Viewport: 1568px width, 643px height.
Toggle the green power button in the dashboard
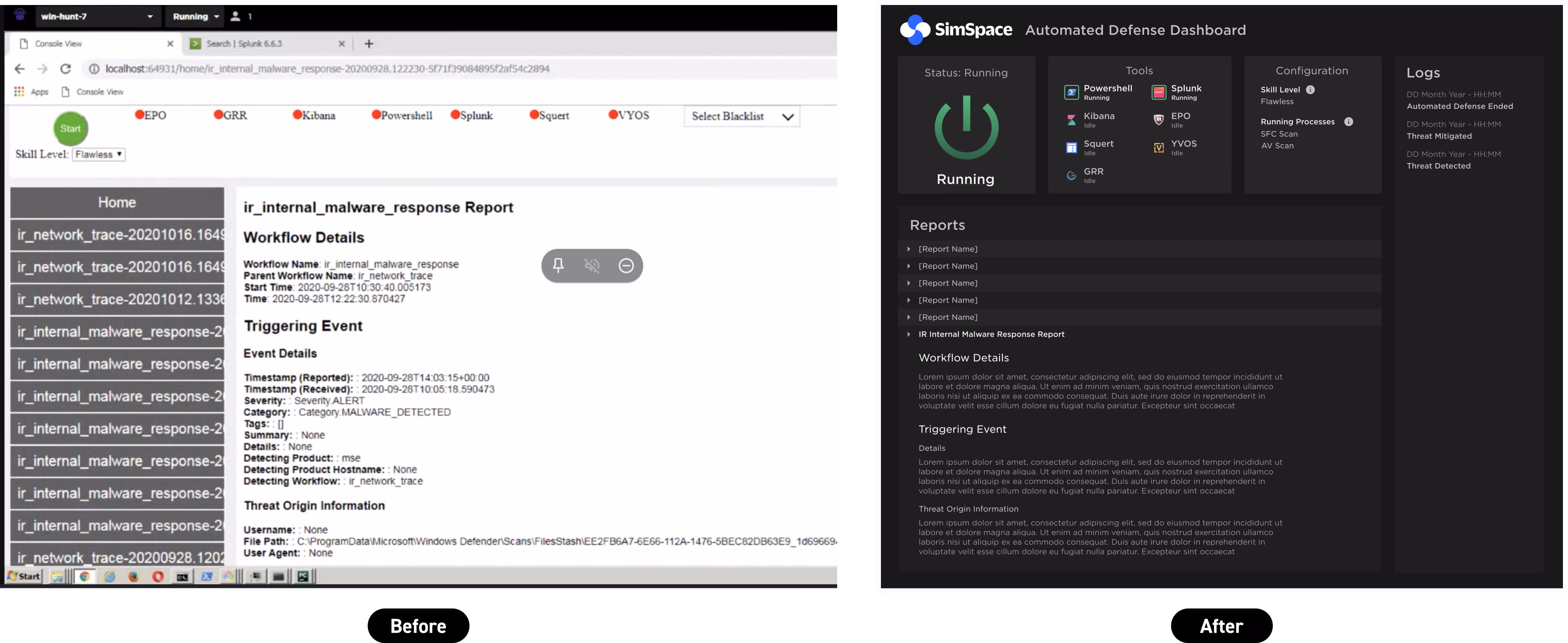tap(966, 127)
